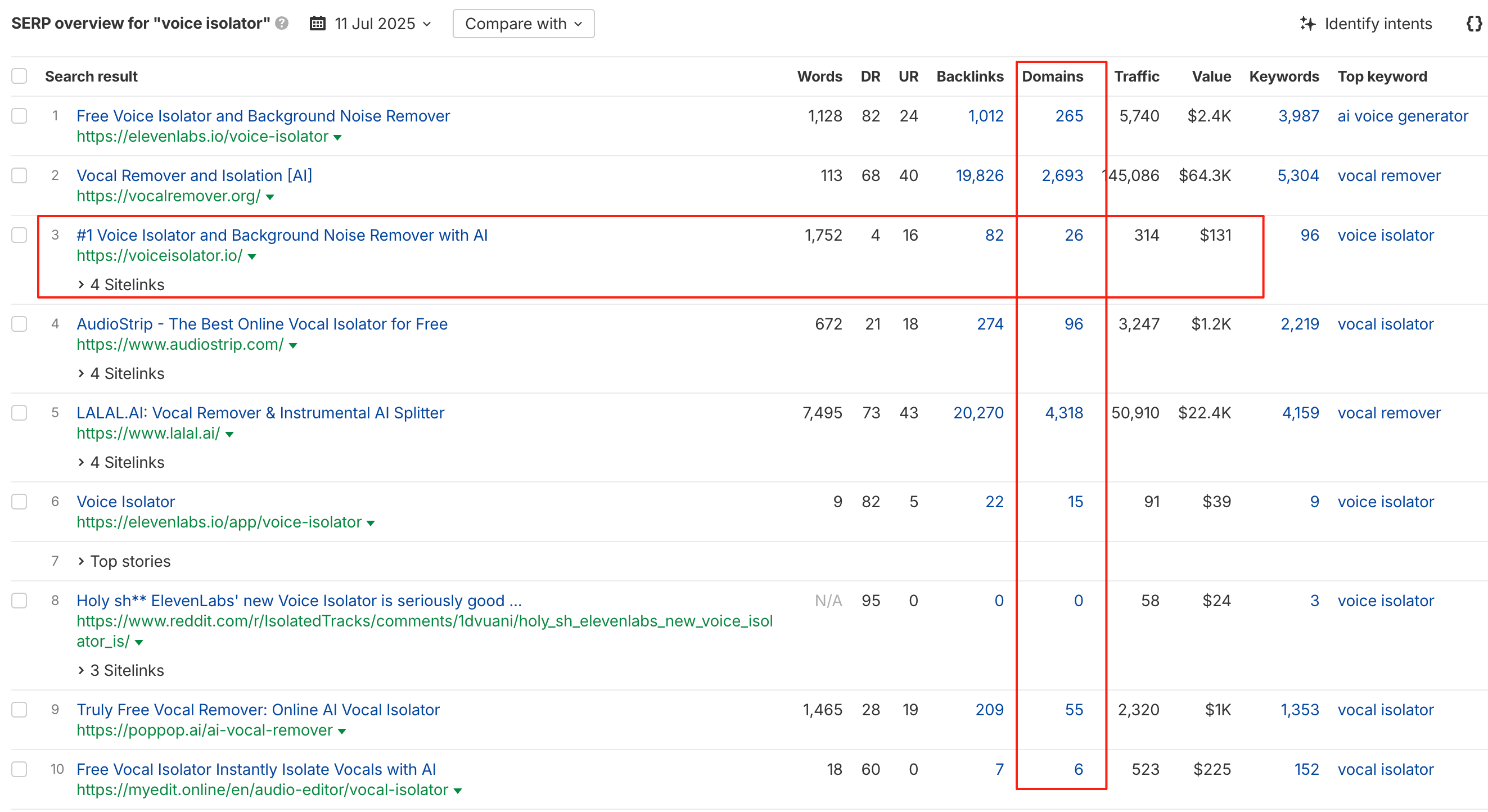Toggle the select-all checkbox in header
Image resolution: width=1488 pixels, height=812 pixels.
pyautogui.click(x=20, y=76)
